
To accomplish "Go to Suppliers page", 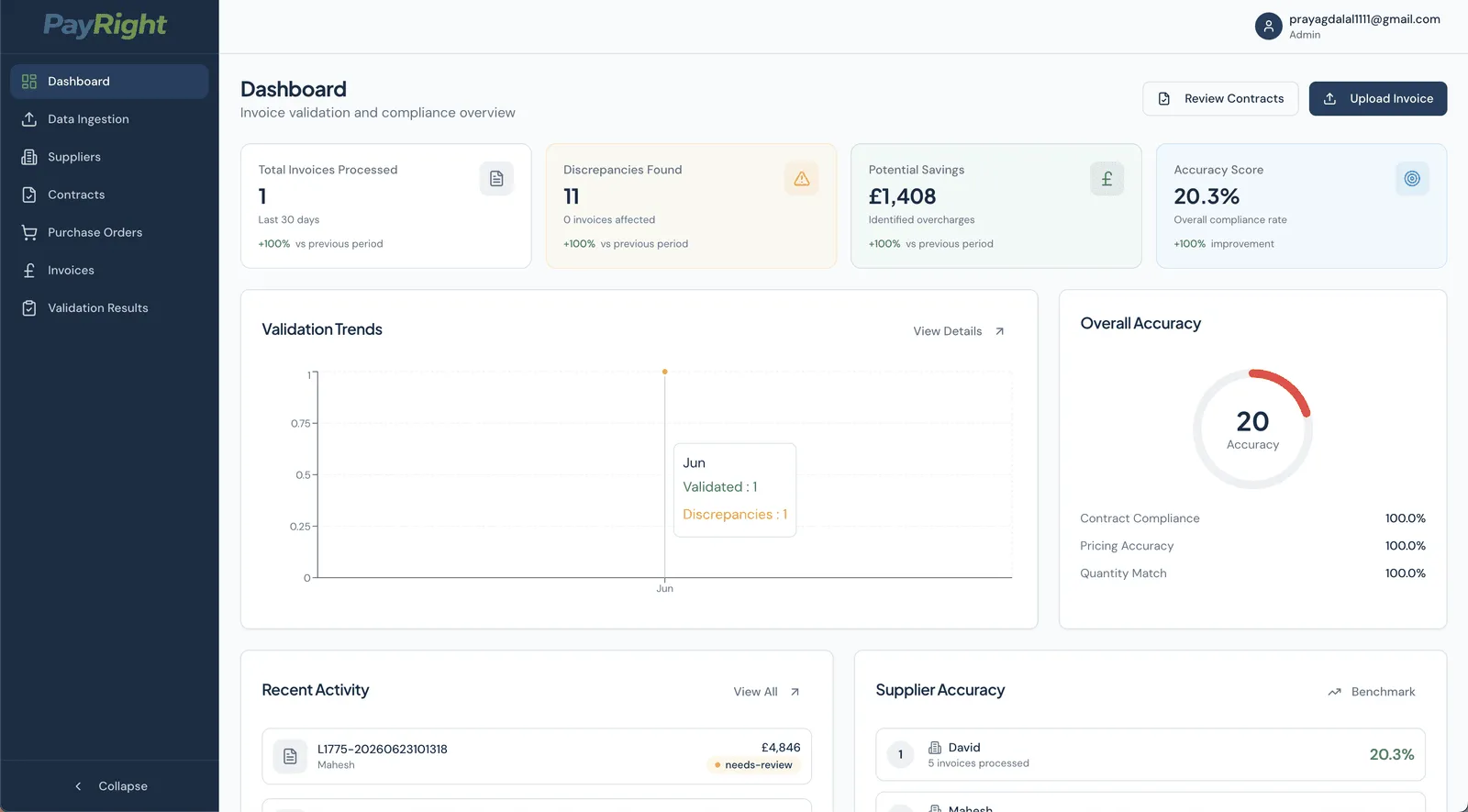I will tap(109, 157).
